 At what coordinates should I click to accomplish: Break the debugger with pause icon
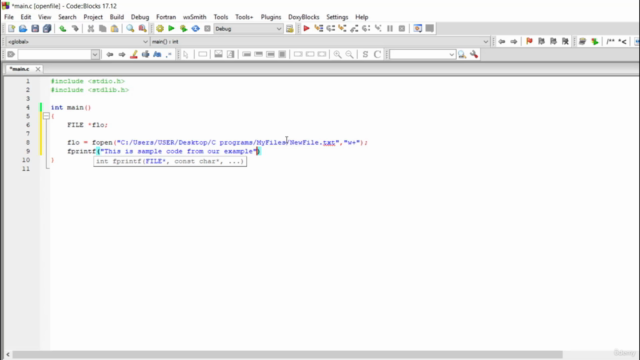[390, 29]
